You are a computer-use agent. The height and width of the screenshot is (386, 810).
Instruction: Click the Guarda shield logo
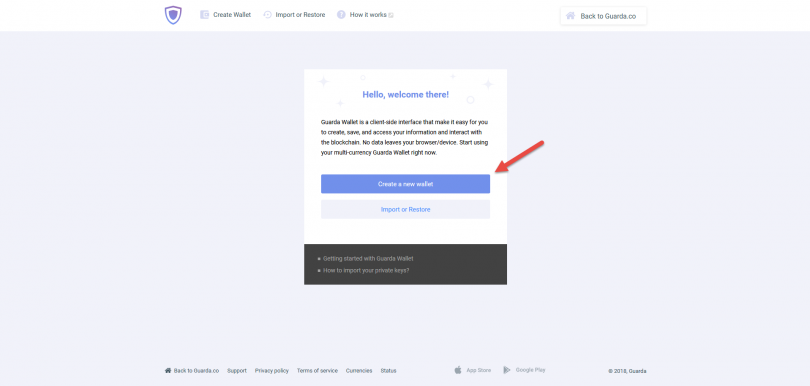(173, 15)
